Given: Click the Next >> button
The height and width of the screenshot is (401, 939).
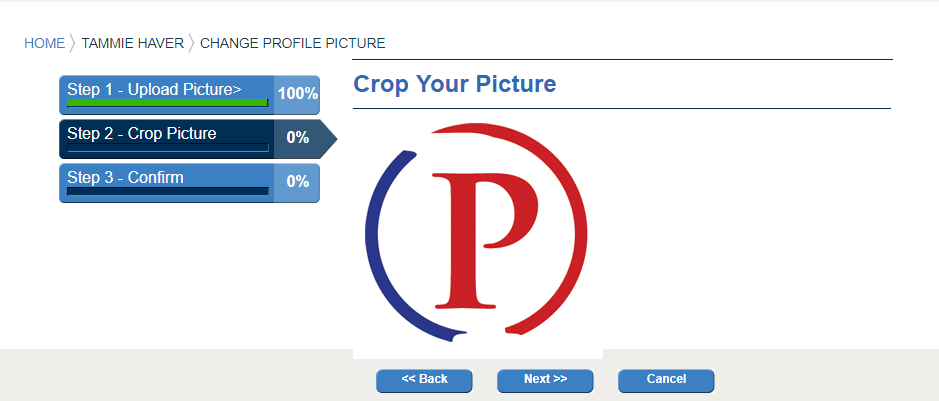Looking at the screenshot, I should tap(545, 380).
